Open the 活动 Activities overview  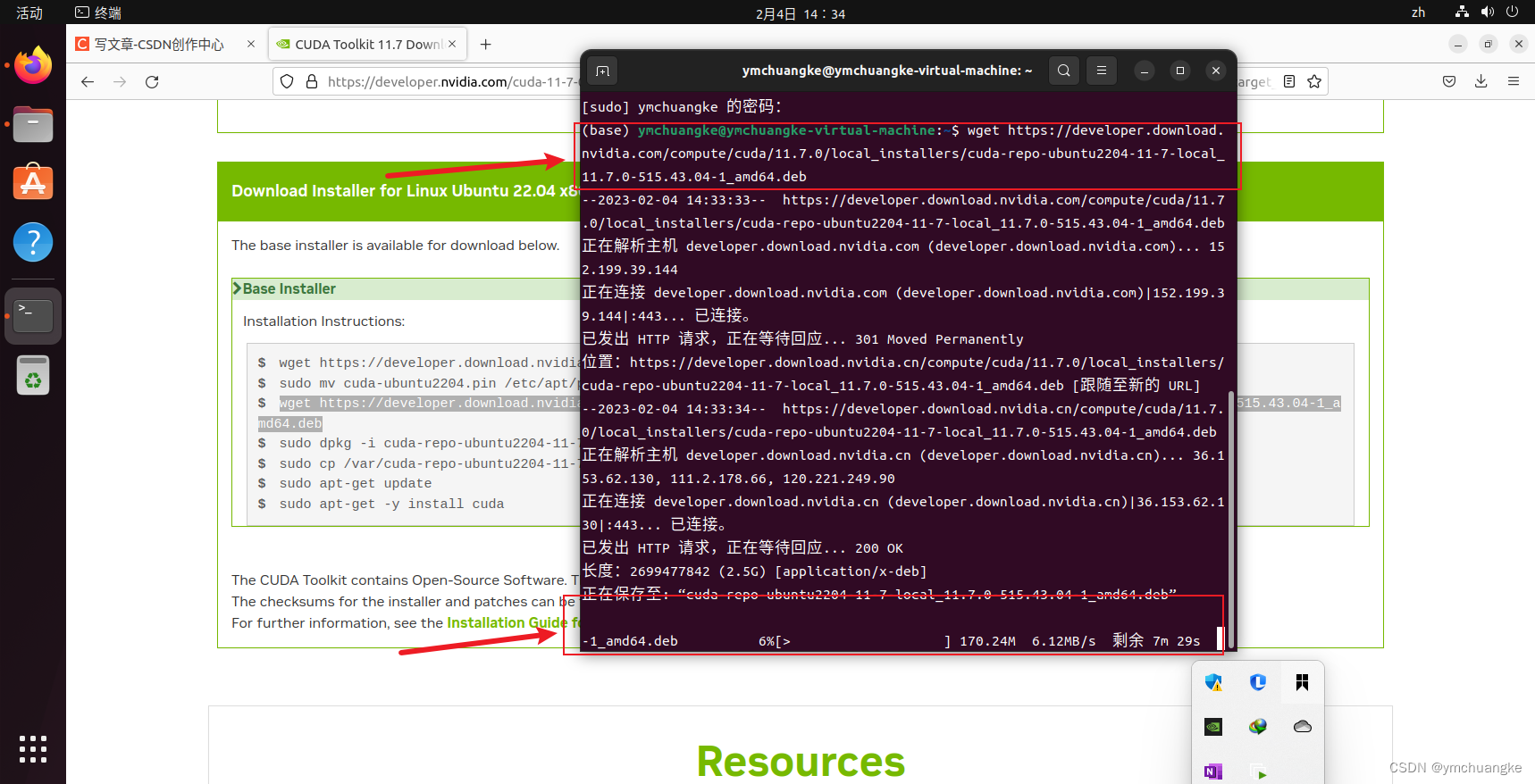pyautogui.click(x=29, y=13)
